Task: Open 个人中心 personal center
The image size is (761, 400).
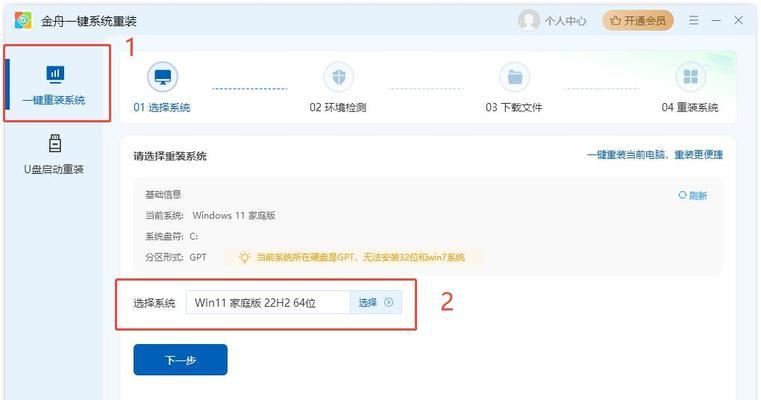Action: click(x=565, y=21)
